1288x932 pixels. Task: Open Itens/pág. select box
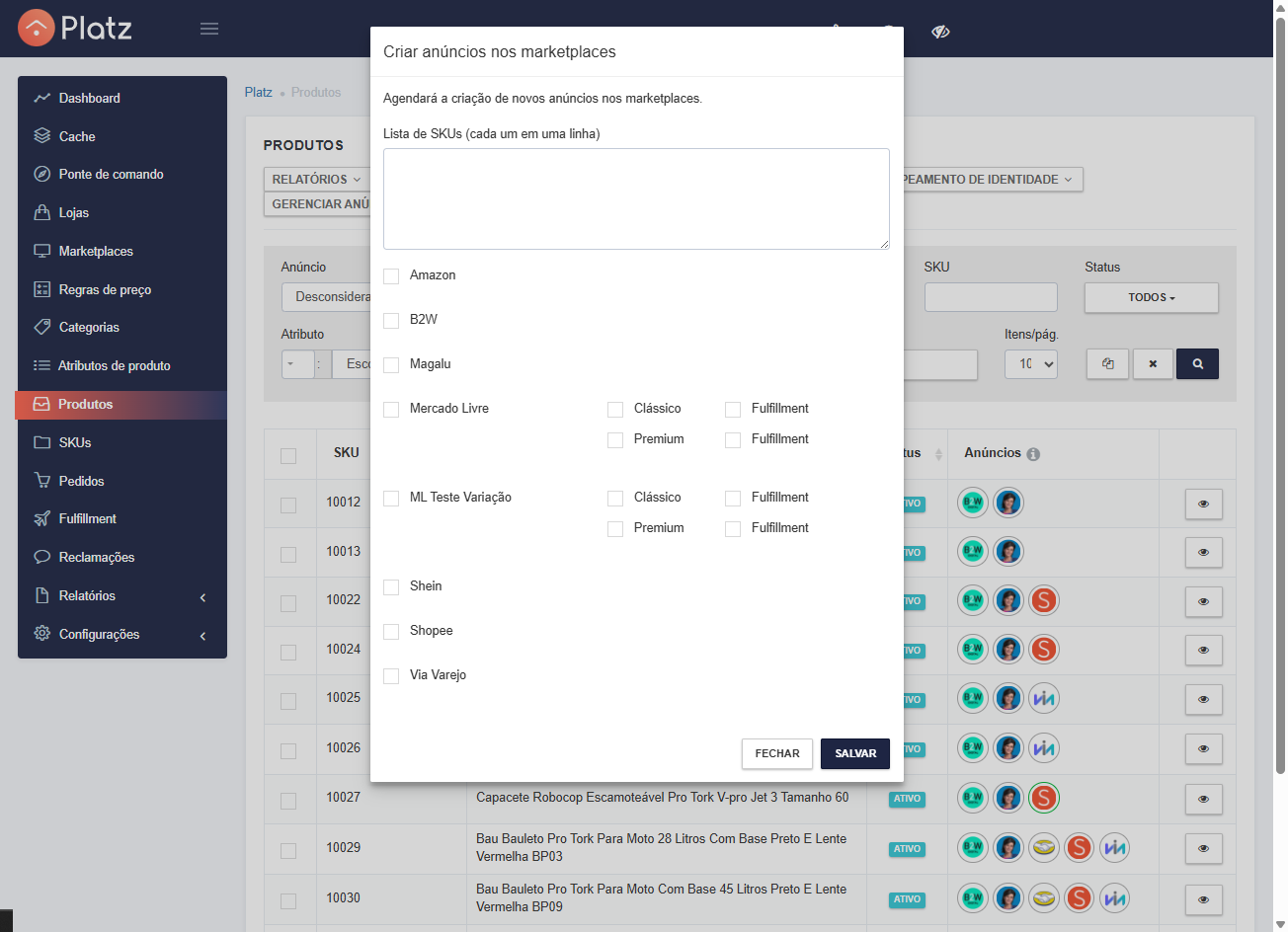(x=1031, y=363)
